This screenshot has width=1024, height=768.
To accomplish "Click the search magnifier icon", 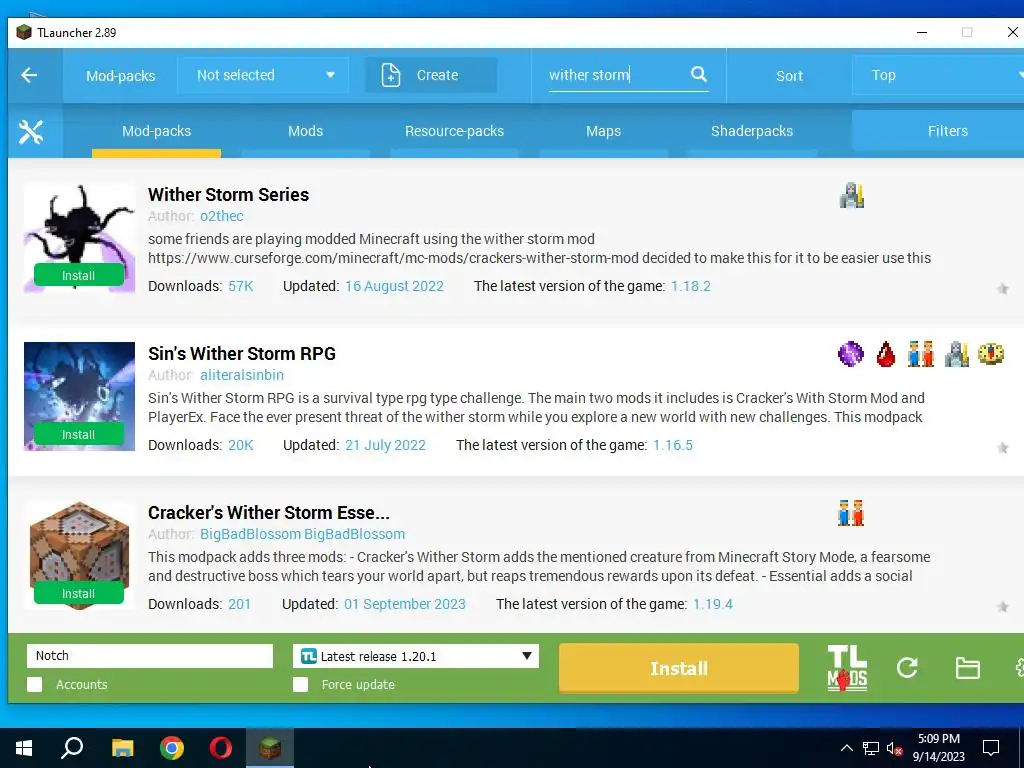I will pos(699,74).
